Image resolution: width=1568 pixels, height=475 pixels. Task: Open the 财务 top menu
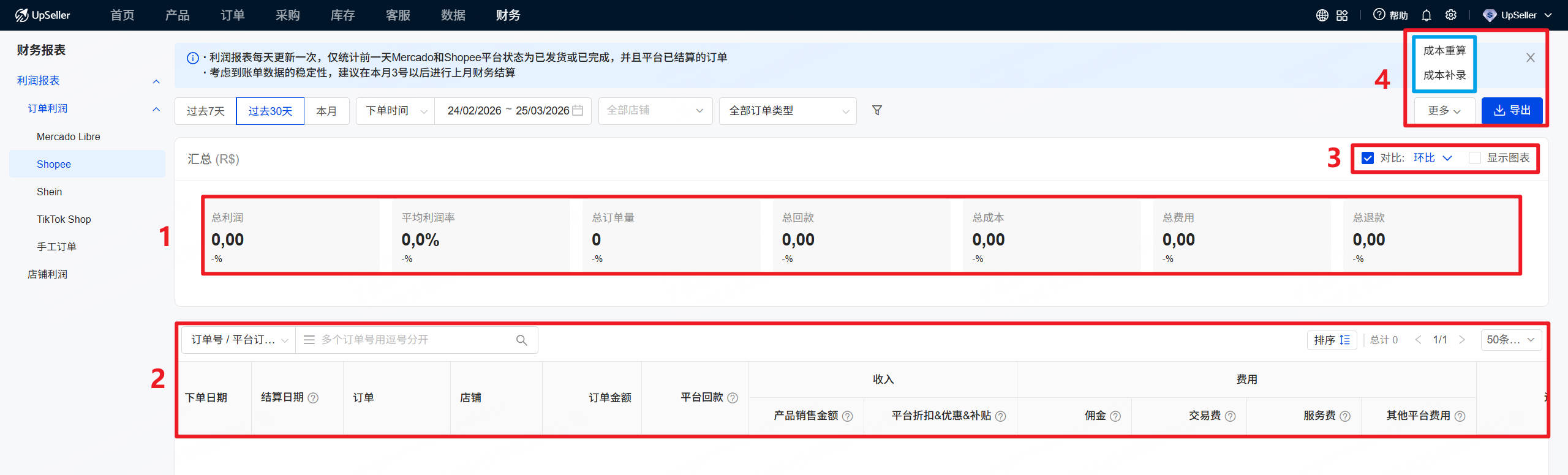(508, 15)
